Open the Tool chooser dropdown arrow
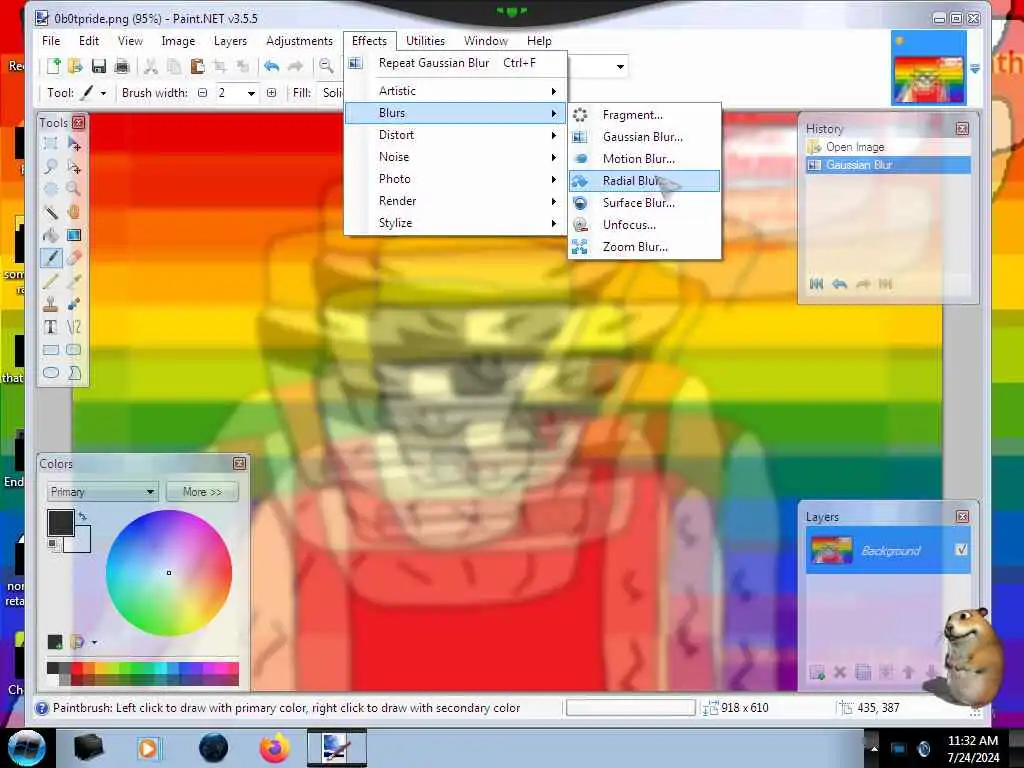Viewport: 1024px width, 768px height. (103, 93)
